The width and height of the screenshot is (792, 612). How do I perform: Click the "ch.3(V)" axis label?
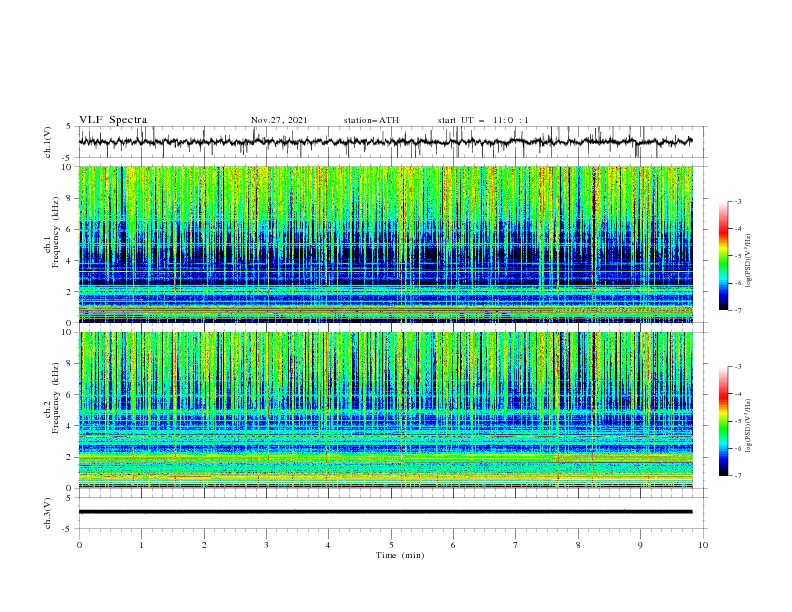click(48, 513)
